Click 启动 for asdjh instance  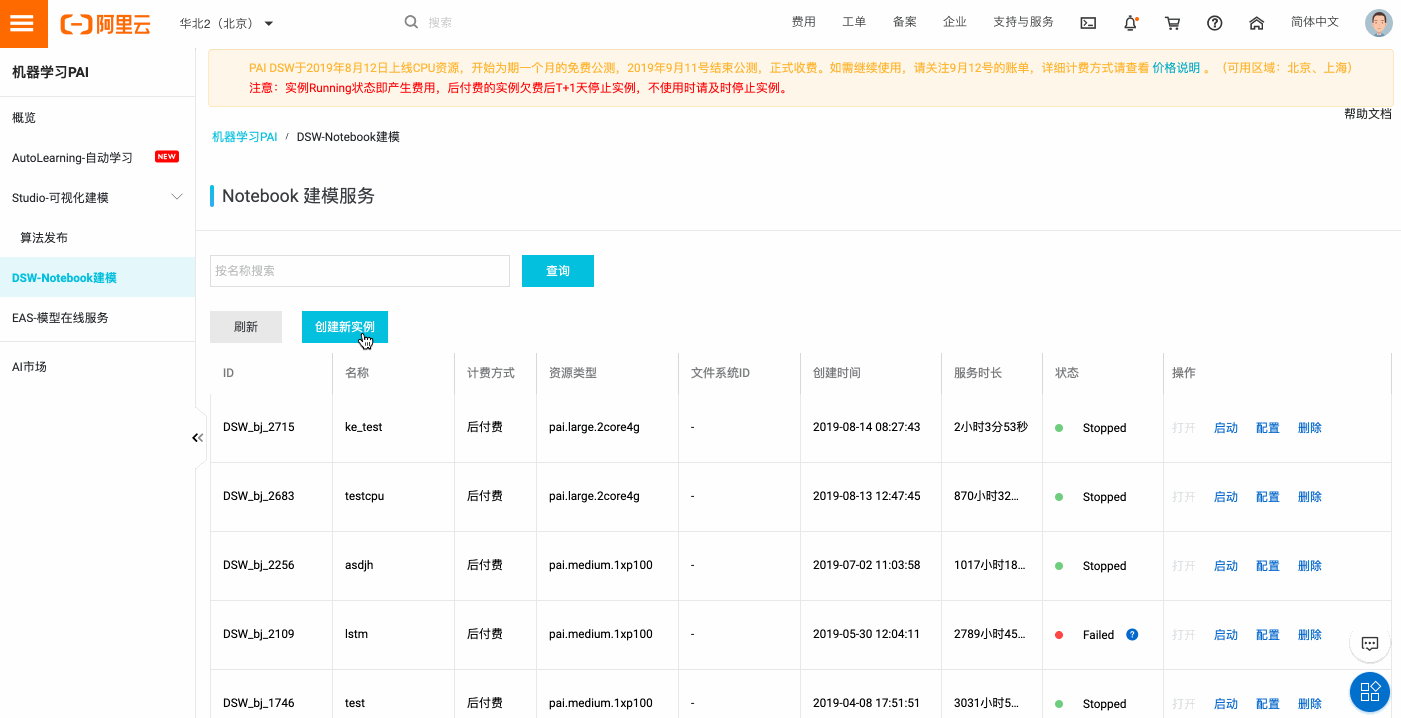coord(1226,566)
